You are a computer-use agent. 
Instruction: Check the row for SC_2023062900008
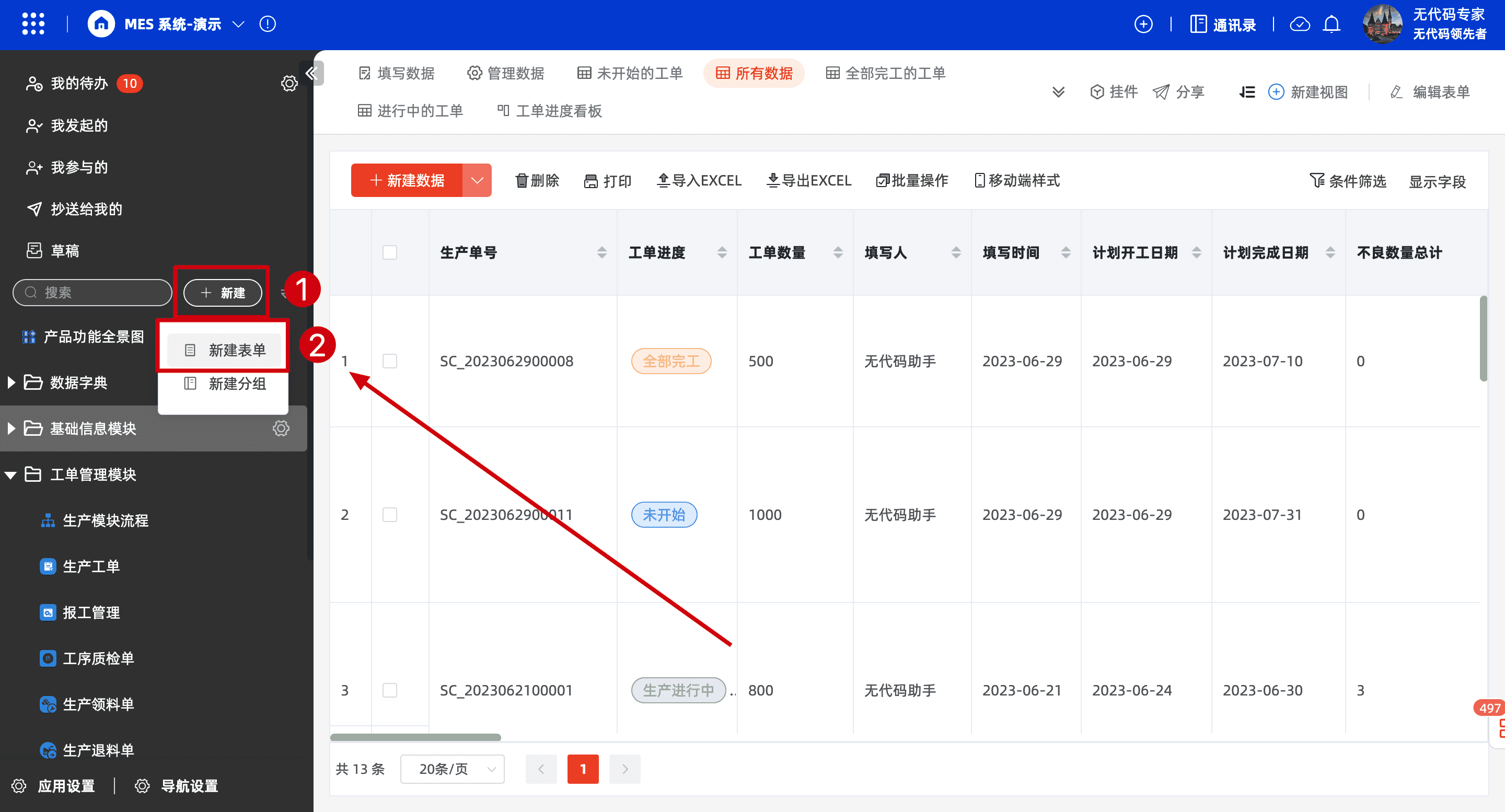pos(390,361)
